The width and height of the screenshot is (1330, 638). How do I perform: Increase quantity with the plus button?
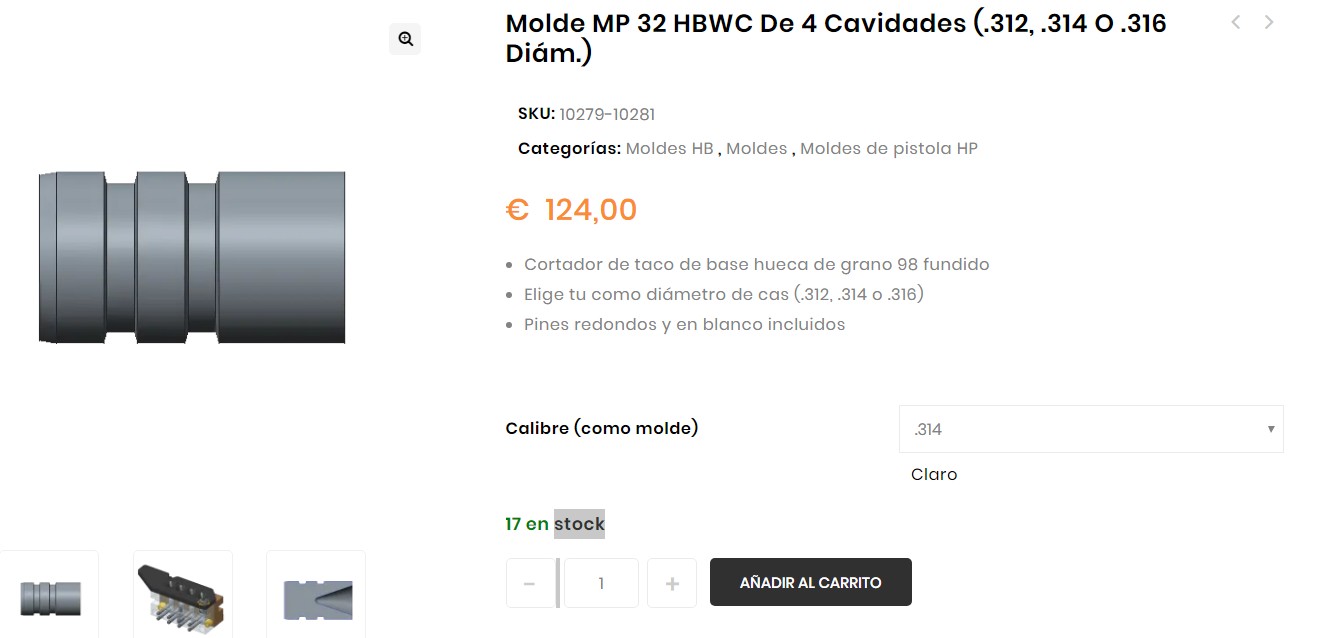[672, 583]
